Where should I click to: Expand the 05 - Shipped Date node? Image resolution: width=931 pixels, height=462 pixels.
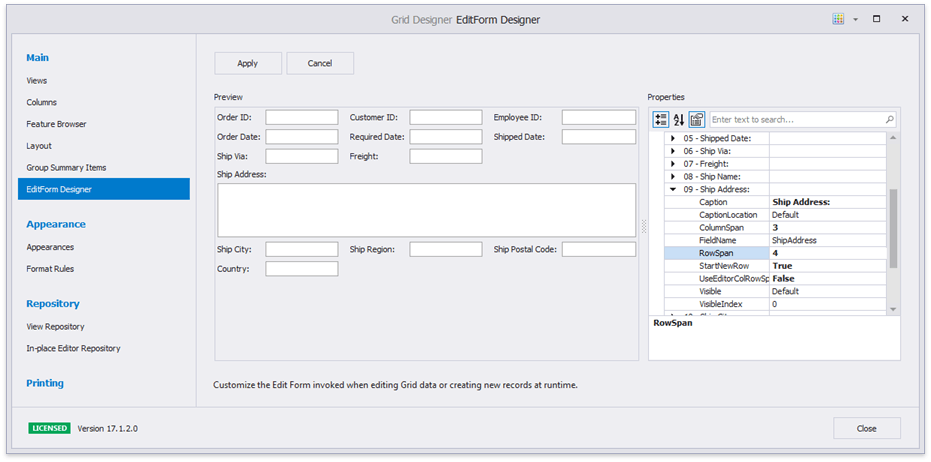pos(673,138)
